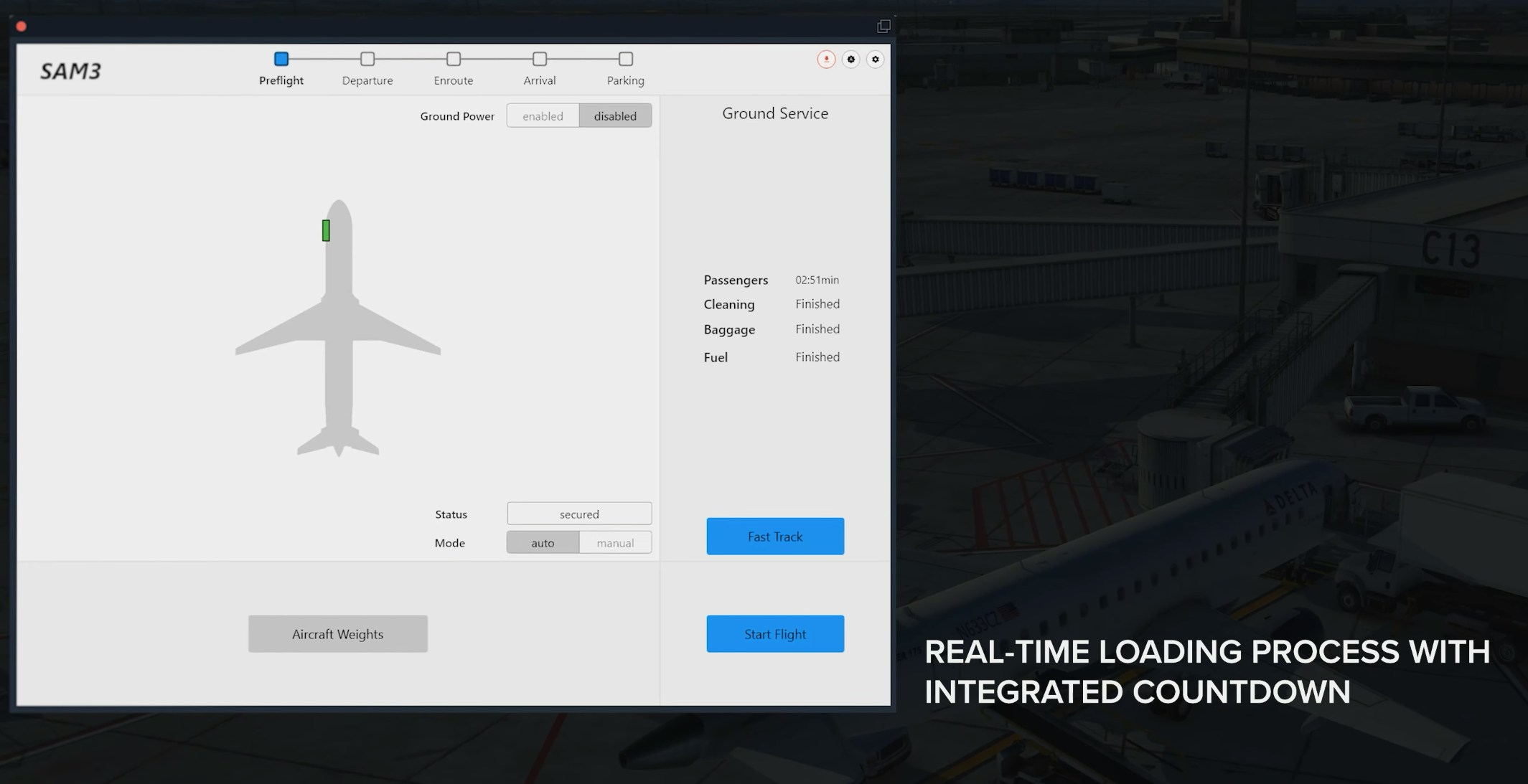The height and width of the screenshot is (784, 1528).
Task: Open the Parking phase step
Action: pyautogui.click(x=626, y=60)
